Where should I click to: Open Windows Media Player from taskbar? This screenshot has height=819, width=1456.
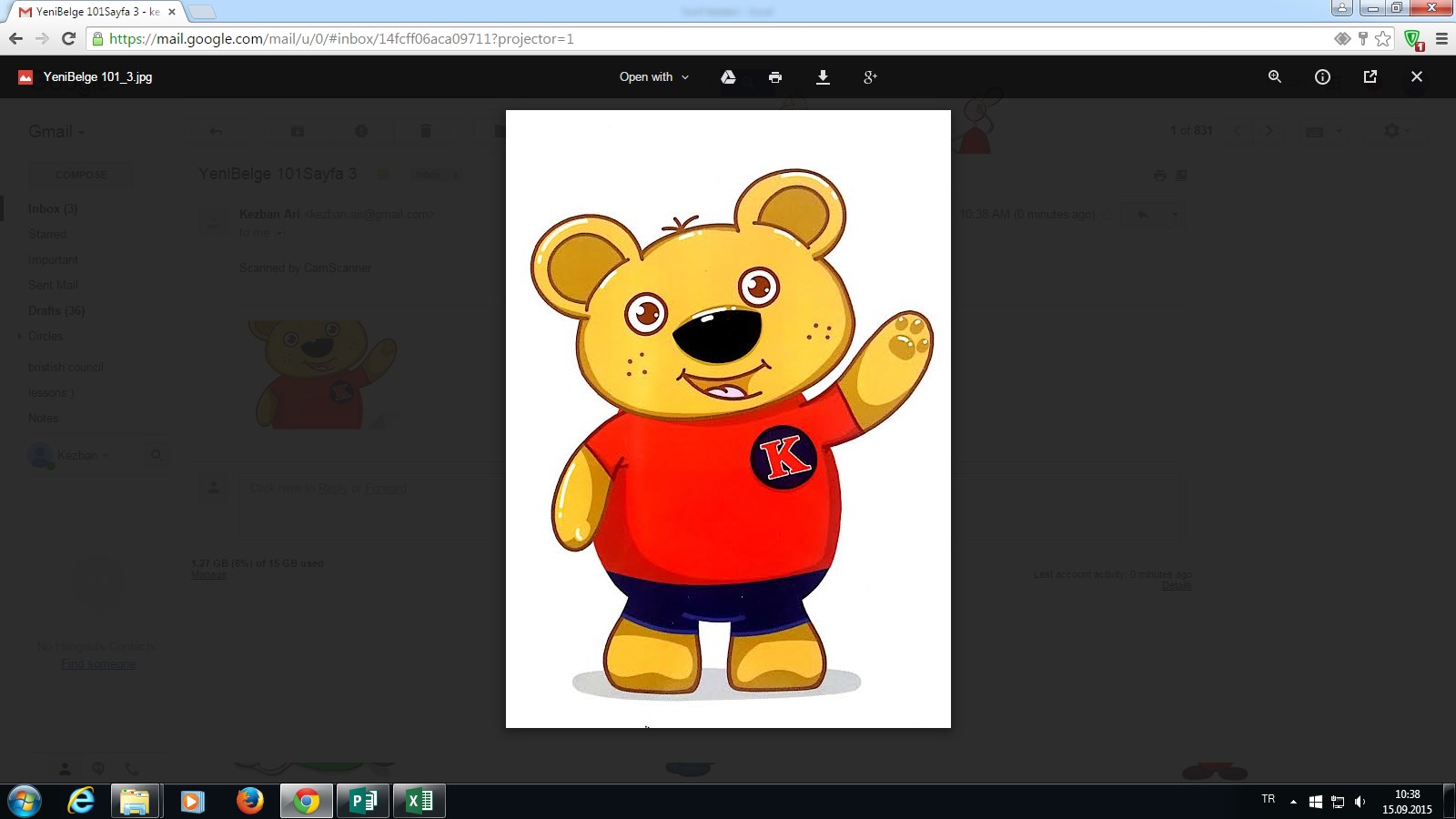192,801
